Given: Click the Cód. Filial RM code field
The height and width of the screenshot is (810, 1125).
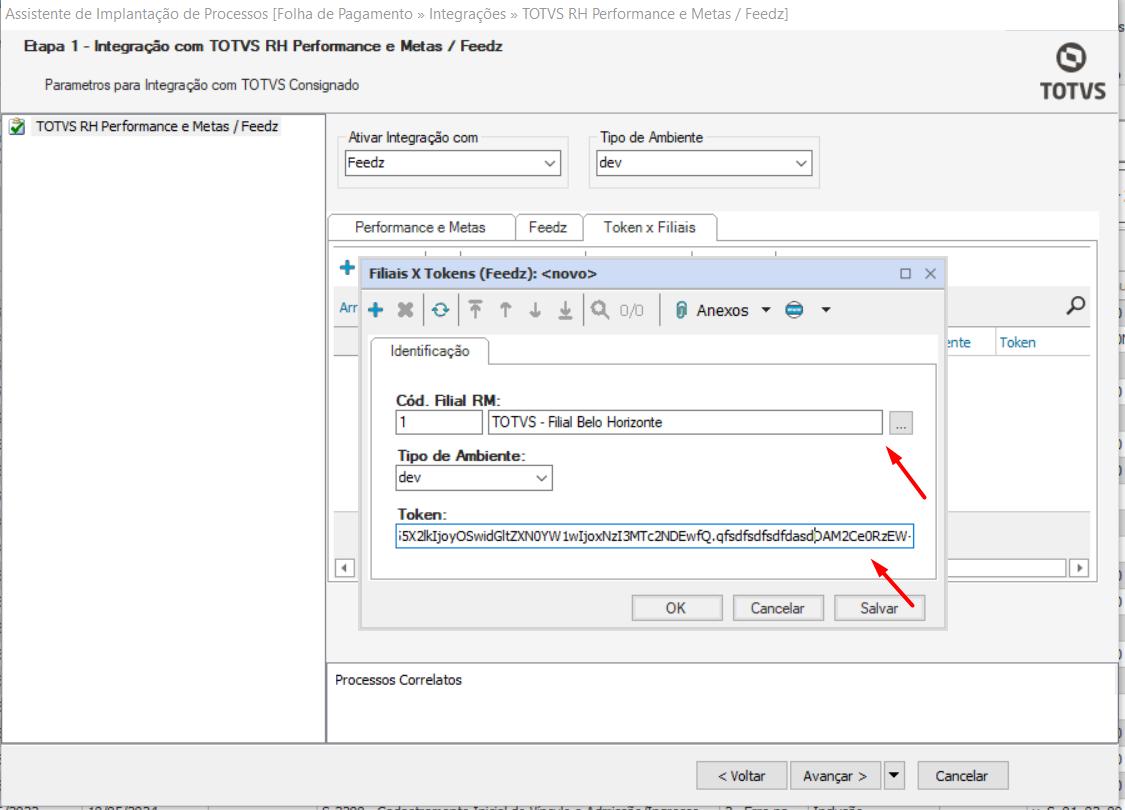Looking at the screenshot, I should pos(438,422).
